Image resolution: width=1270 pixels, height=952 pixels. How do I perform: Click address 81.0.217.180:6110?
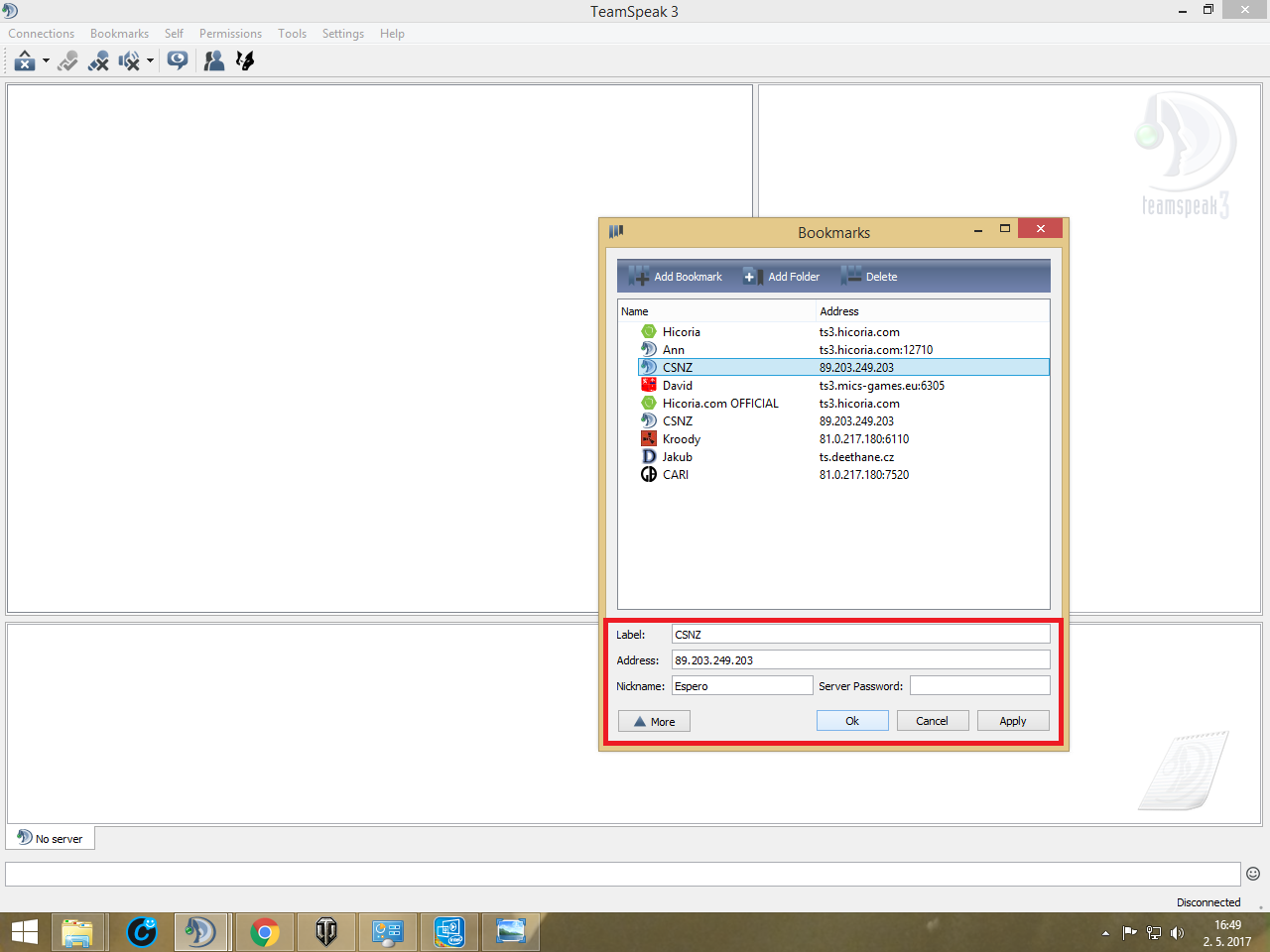864,439
